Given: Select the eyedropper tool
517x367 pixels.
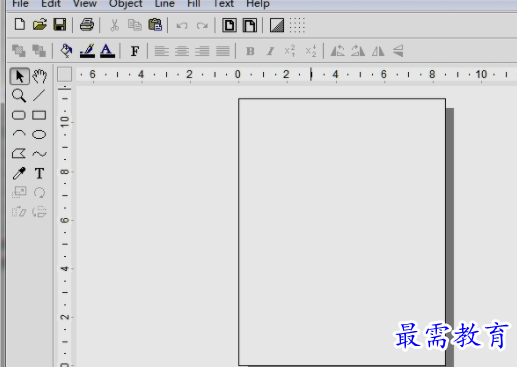Looking at the screenshot, I should [19, 173].
